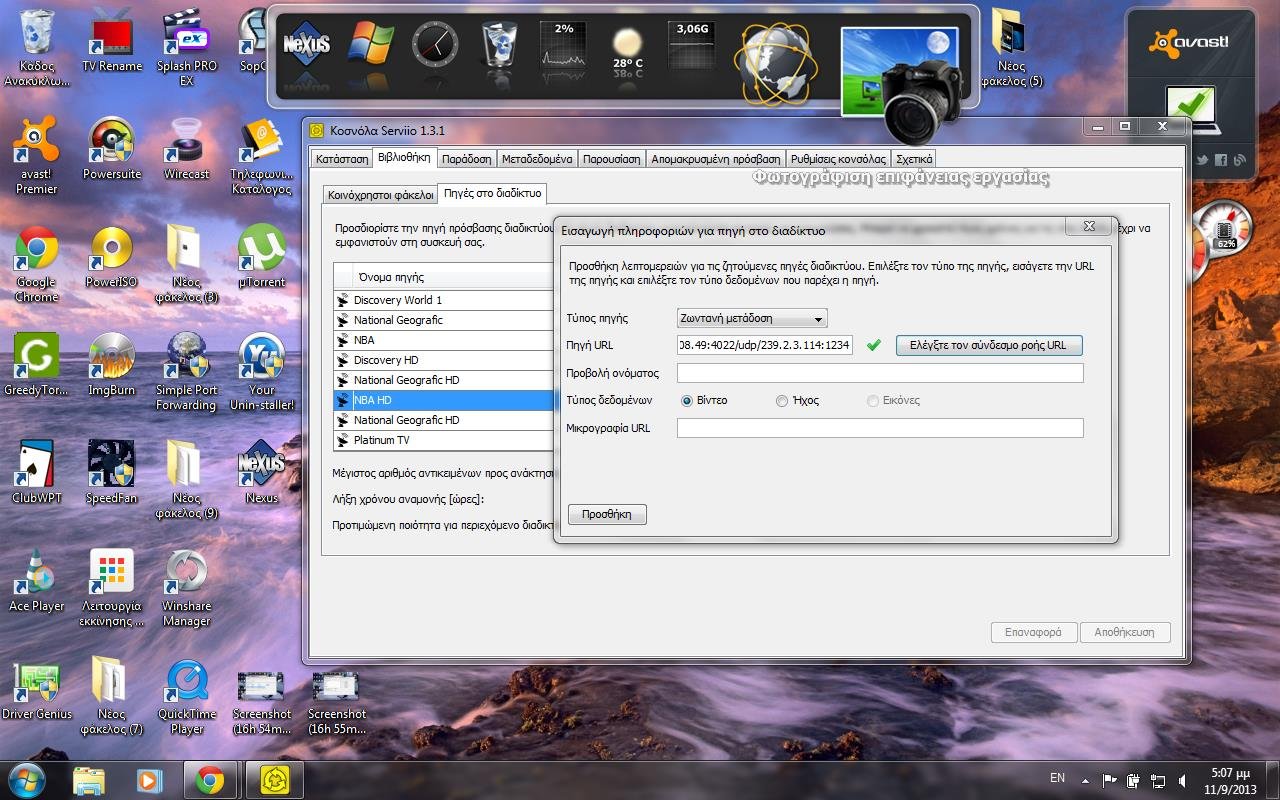Image resolution: width=1280 pixels, height=800 pixels.
Task: Open the Recycle Bin desktop icon
Action: click(37, 47)
